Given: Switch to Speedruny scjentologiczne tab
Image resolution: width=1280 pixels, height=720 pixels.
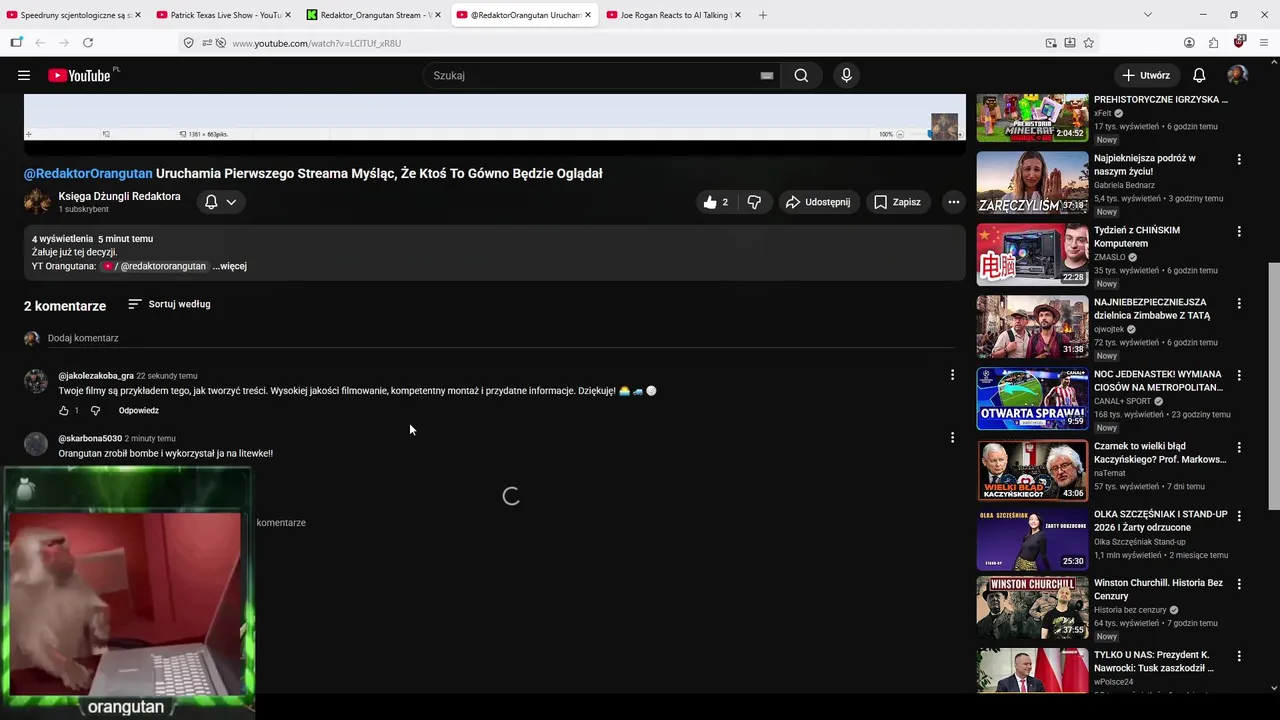Looking at the screenshot, I should pos(72,15).
